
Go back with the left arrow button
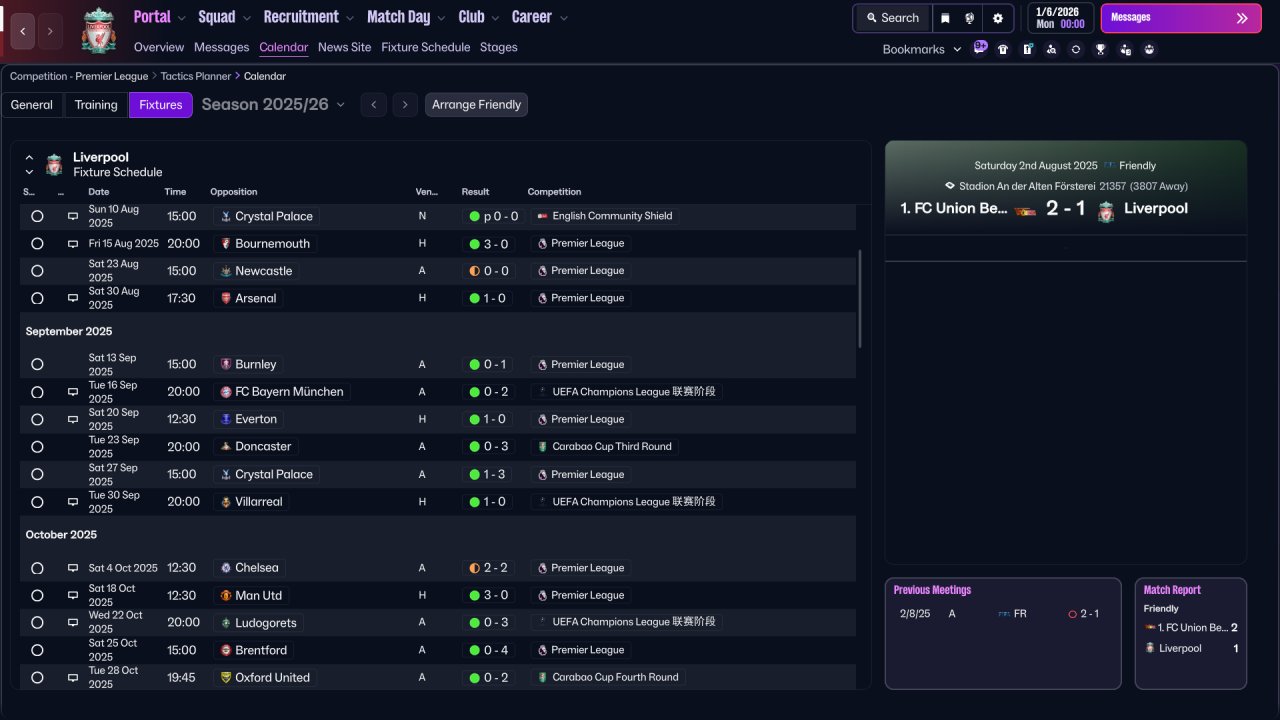[x=23, y=31]
